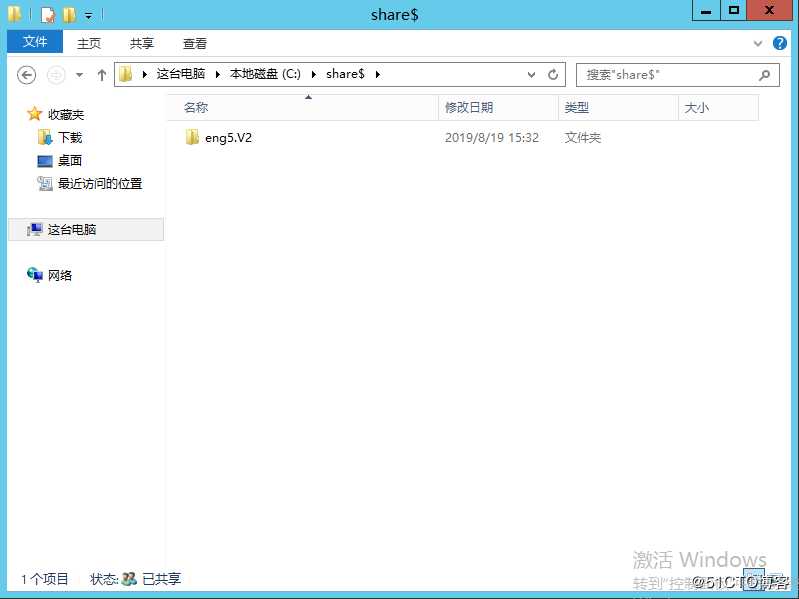The image size is (799, 599).
Task: Sort by the 名称 column header
Action: pyautogui.click(x=303, y=107)
